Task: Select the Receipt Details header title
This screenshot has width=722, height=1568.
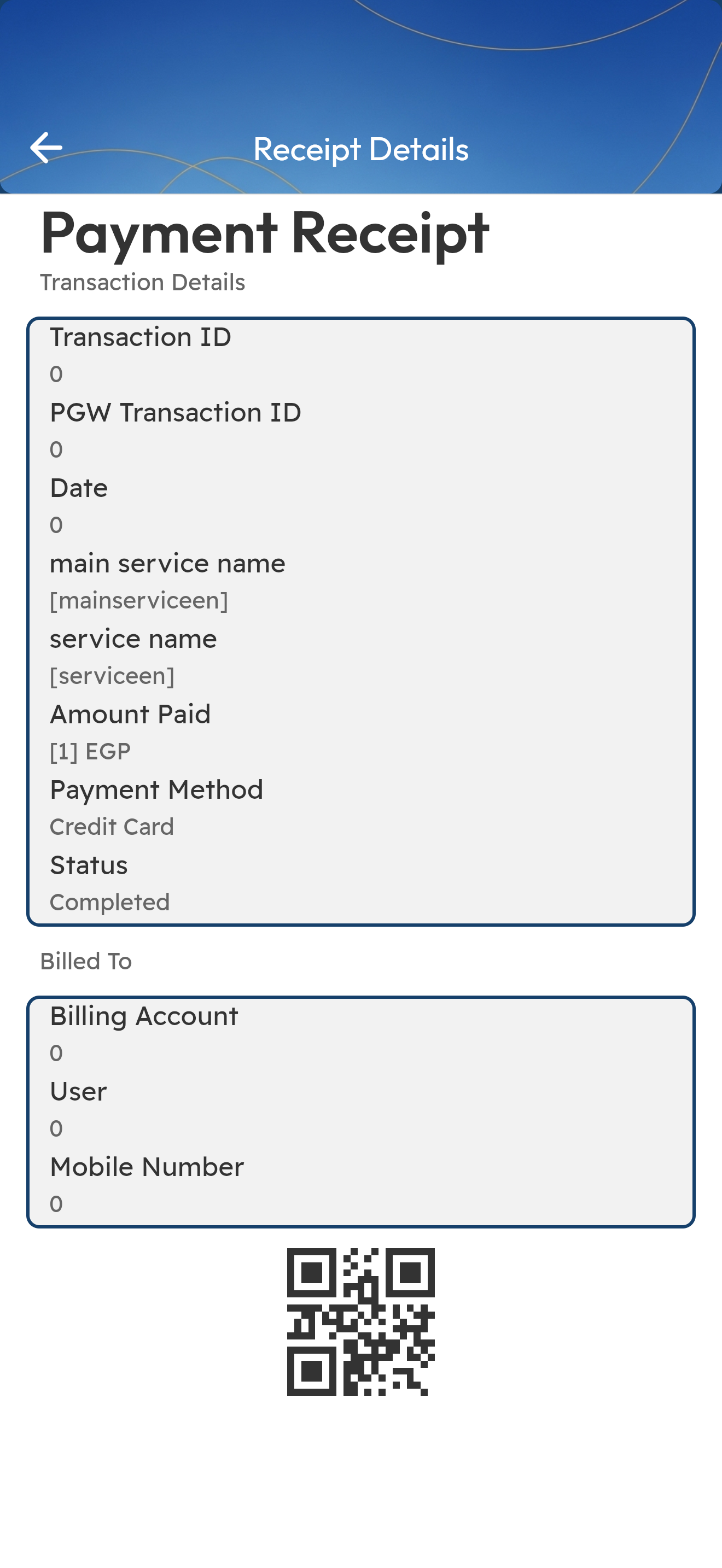Action: coord(361,150)
